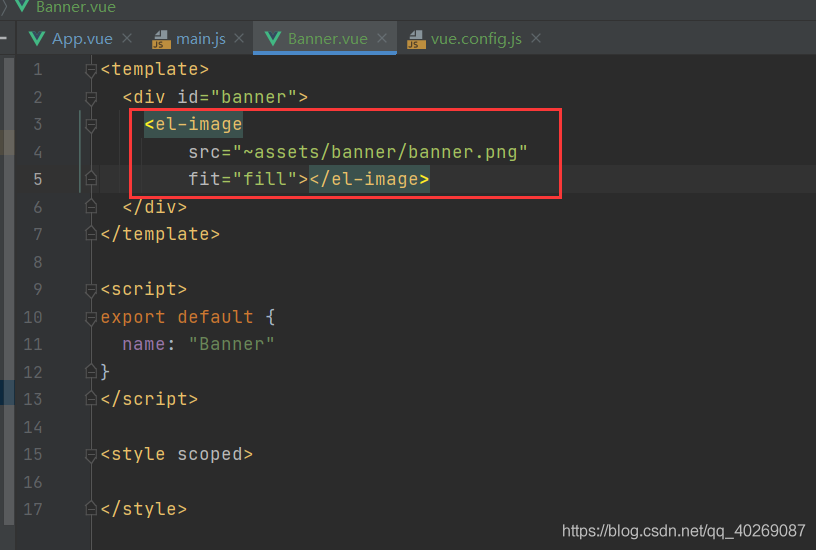
Task: Collapse the div banner block at line 2
Action: 91,97
